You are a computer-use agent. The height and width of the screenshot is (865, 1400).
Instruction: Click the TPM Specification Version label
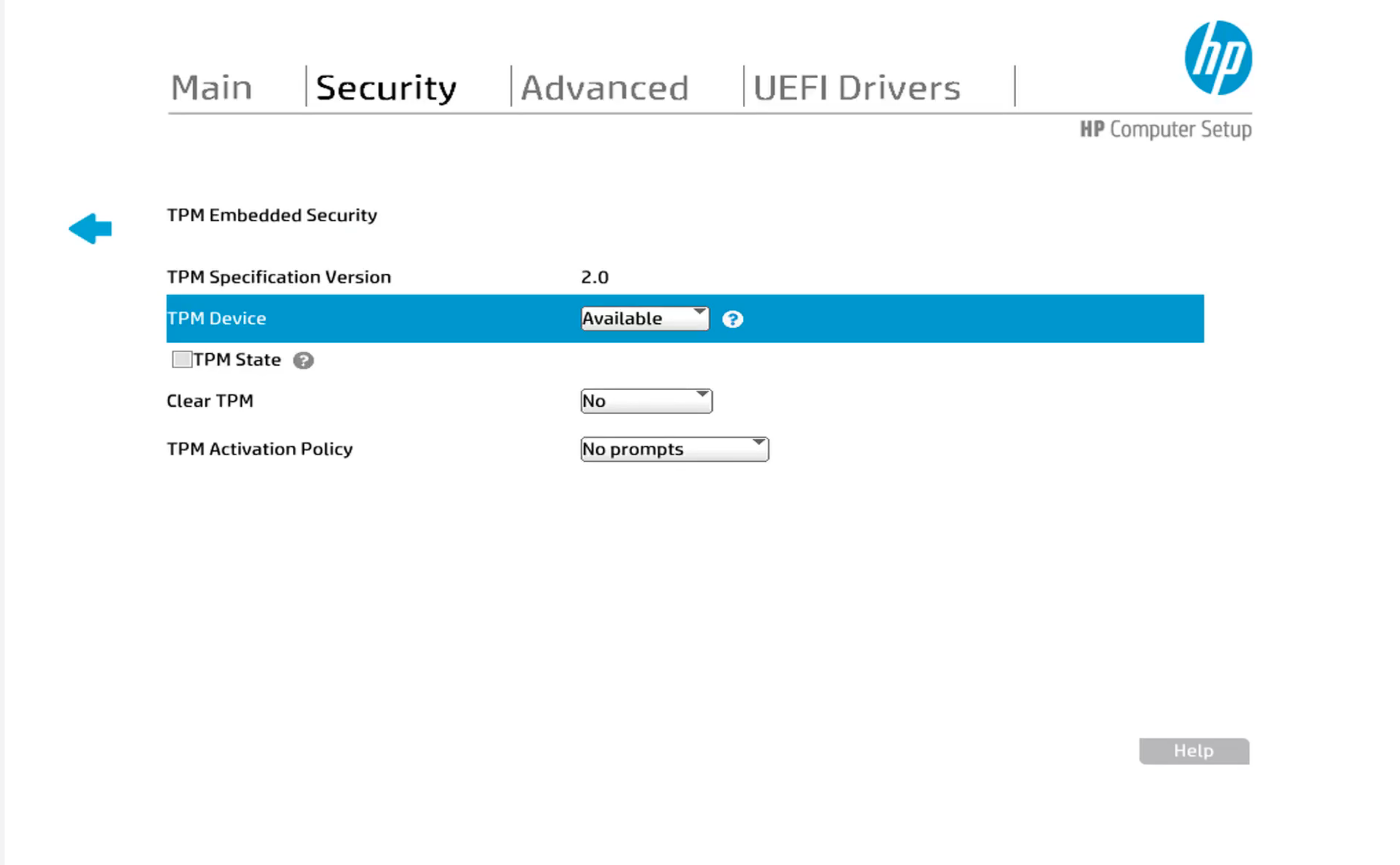pyautogui.click(x=279, y=277)
